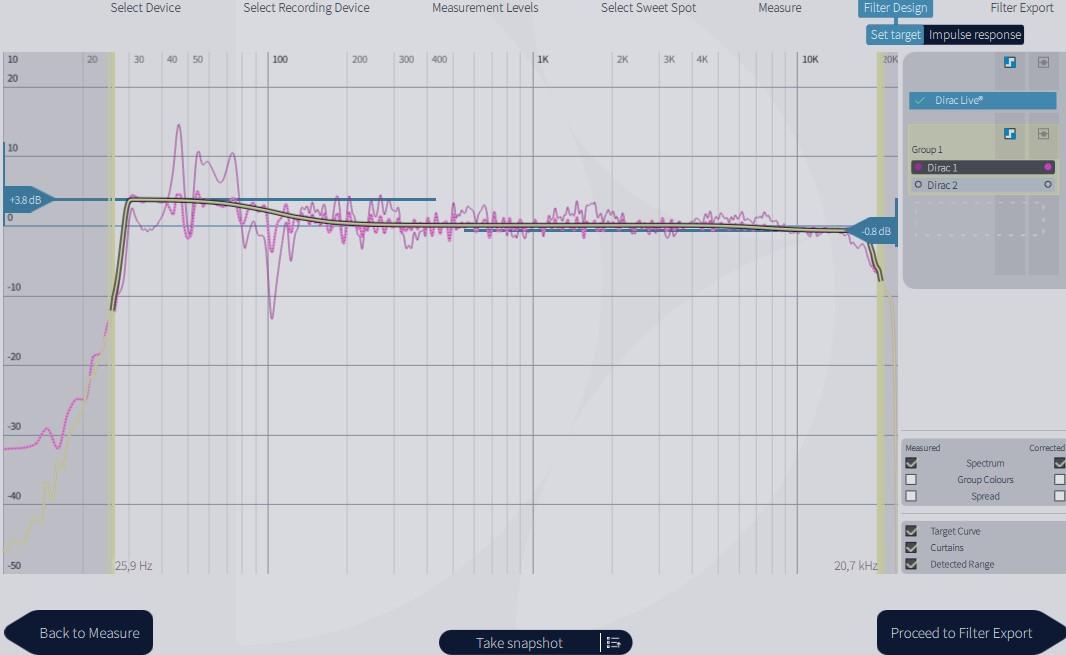Screen dimensions: 1066x655
Task: Click the Group 1 filter step icon
Action: tap(1010, 134)
